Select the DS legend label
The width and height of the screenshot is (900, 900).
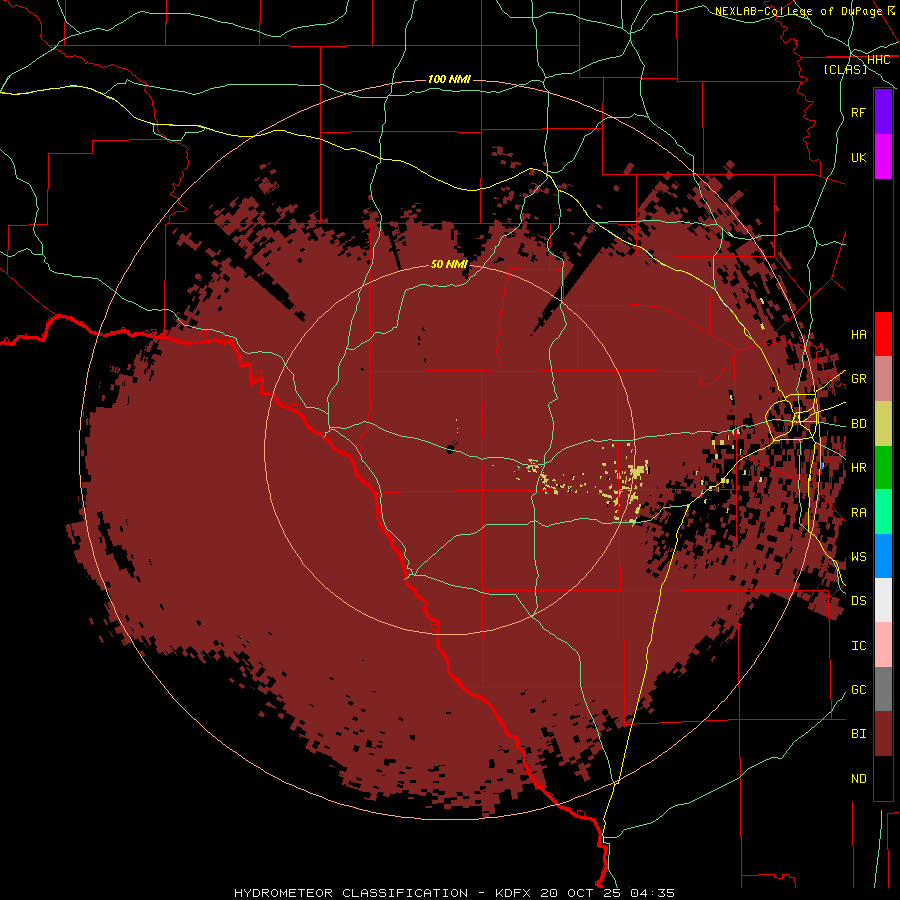(859, 601)
